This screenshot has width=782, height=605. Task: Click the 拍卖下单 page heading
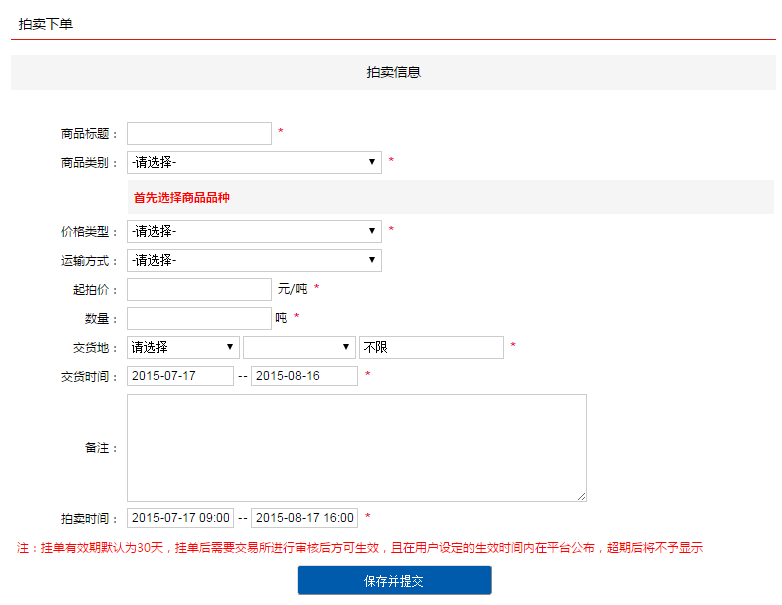click(46, 23)
